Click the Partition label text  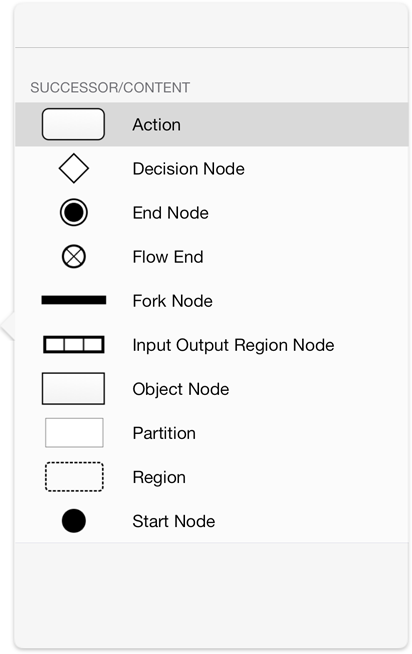[164, 433]
